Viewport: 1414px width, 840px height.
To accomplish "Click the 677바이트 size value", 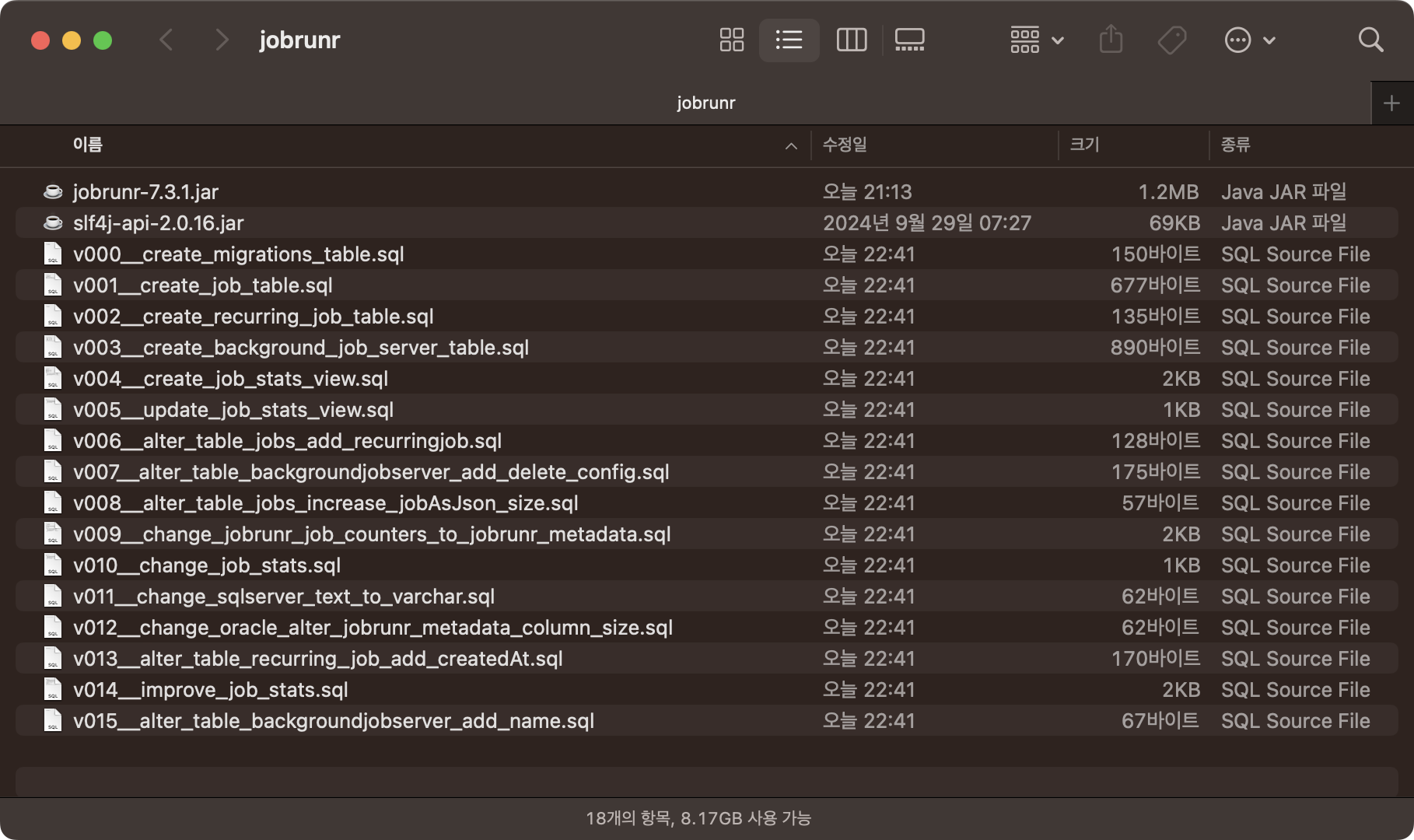I will [1155, 285].
